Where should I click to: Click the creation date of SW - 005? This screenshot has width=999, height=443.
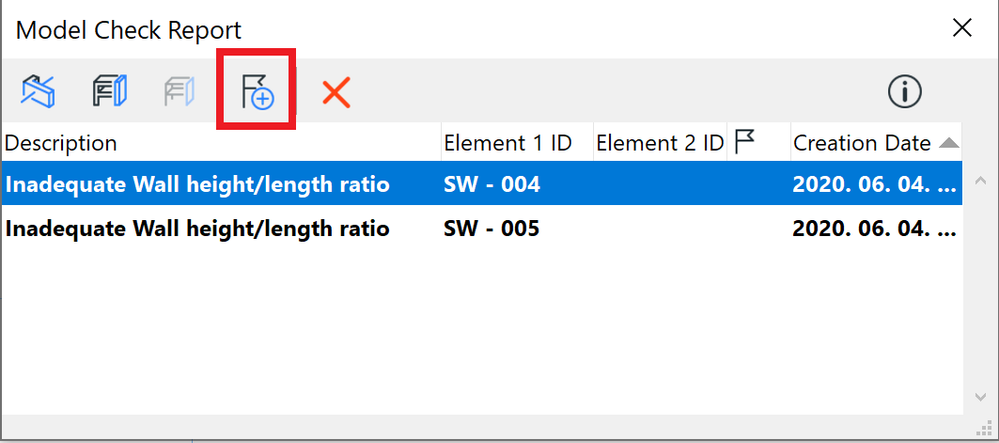coord(875,228)
